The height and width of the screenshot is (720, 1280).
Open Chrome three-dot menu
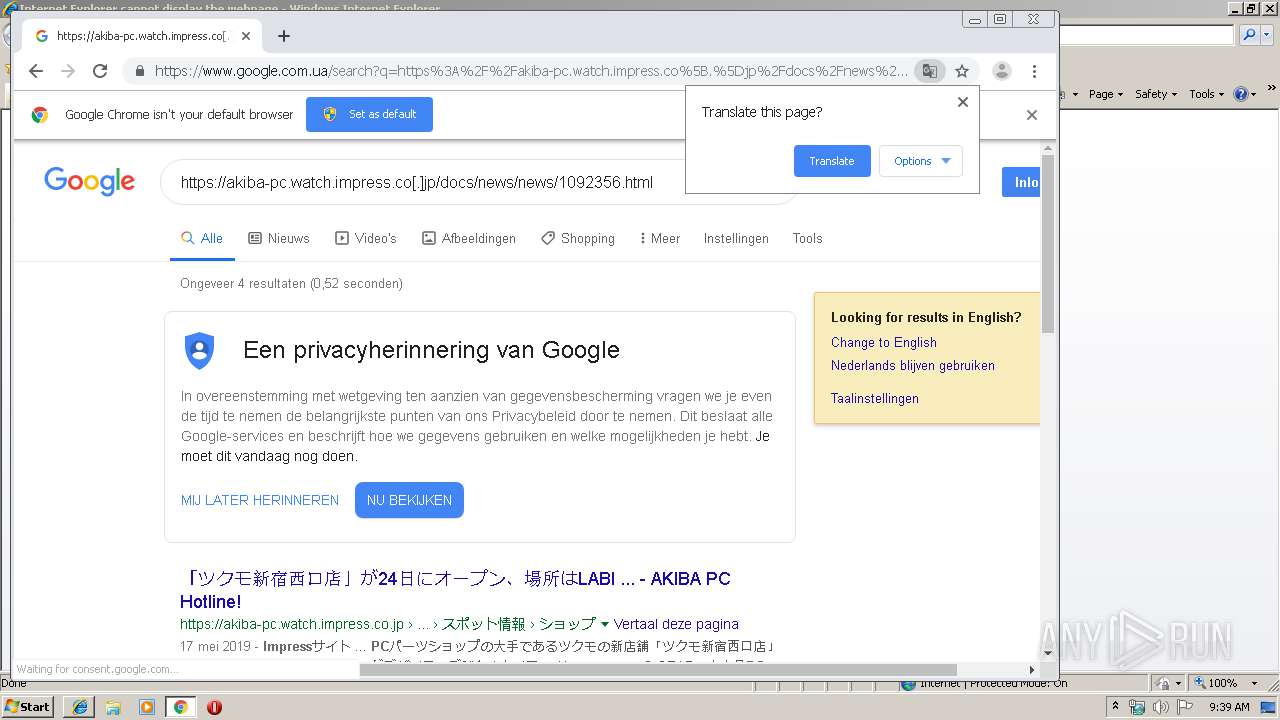coord(1034,71)
